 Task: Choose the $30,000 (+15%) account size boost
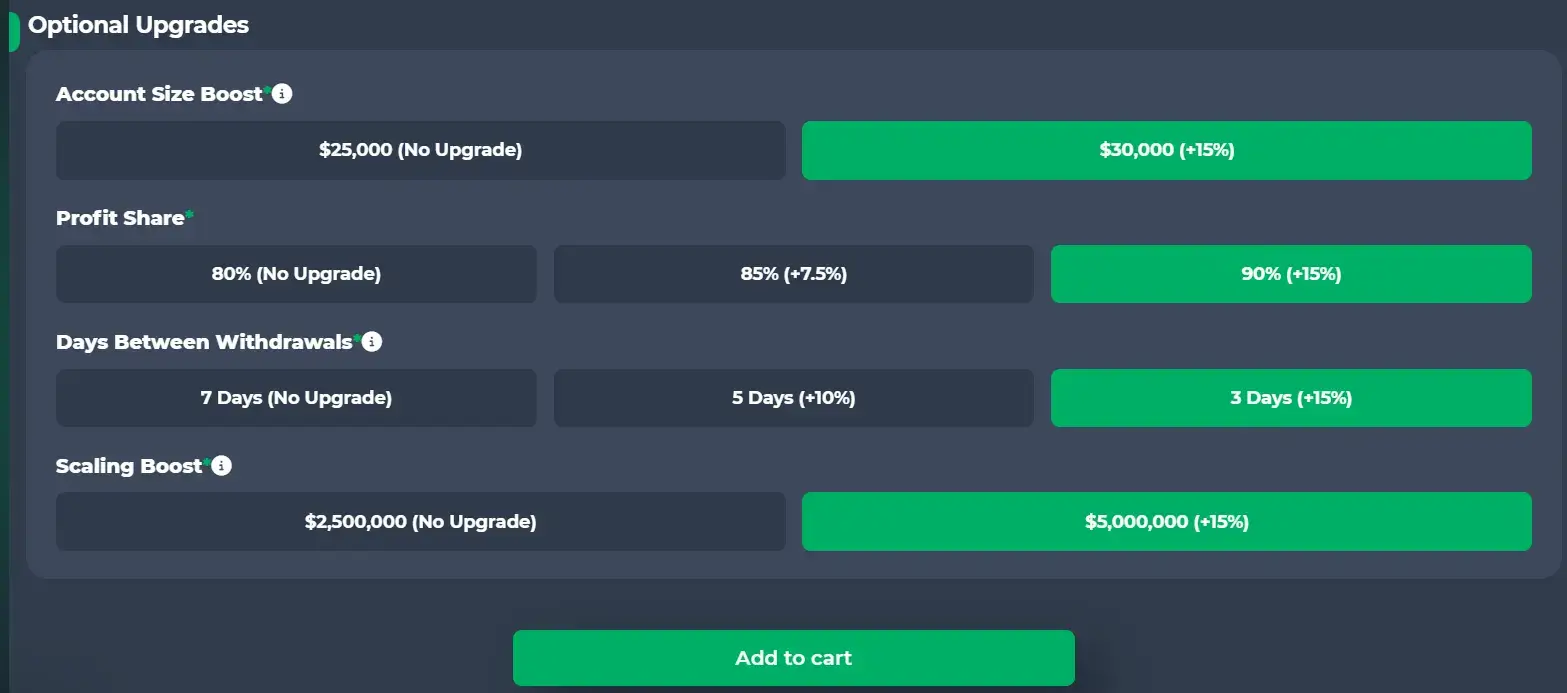pos(1166,149)
